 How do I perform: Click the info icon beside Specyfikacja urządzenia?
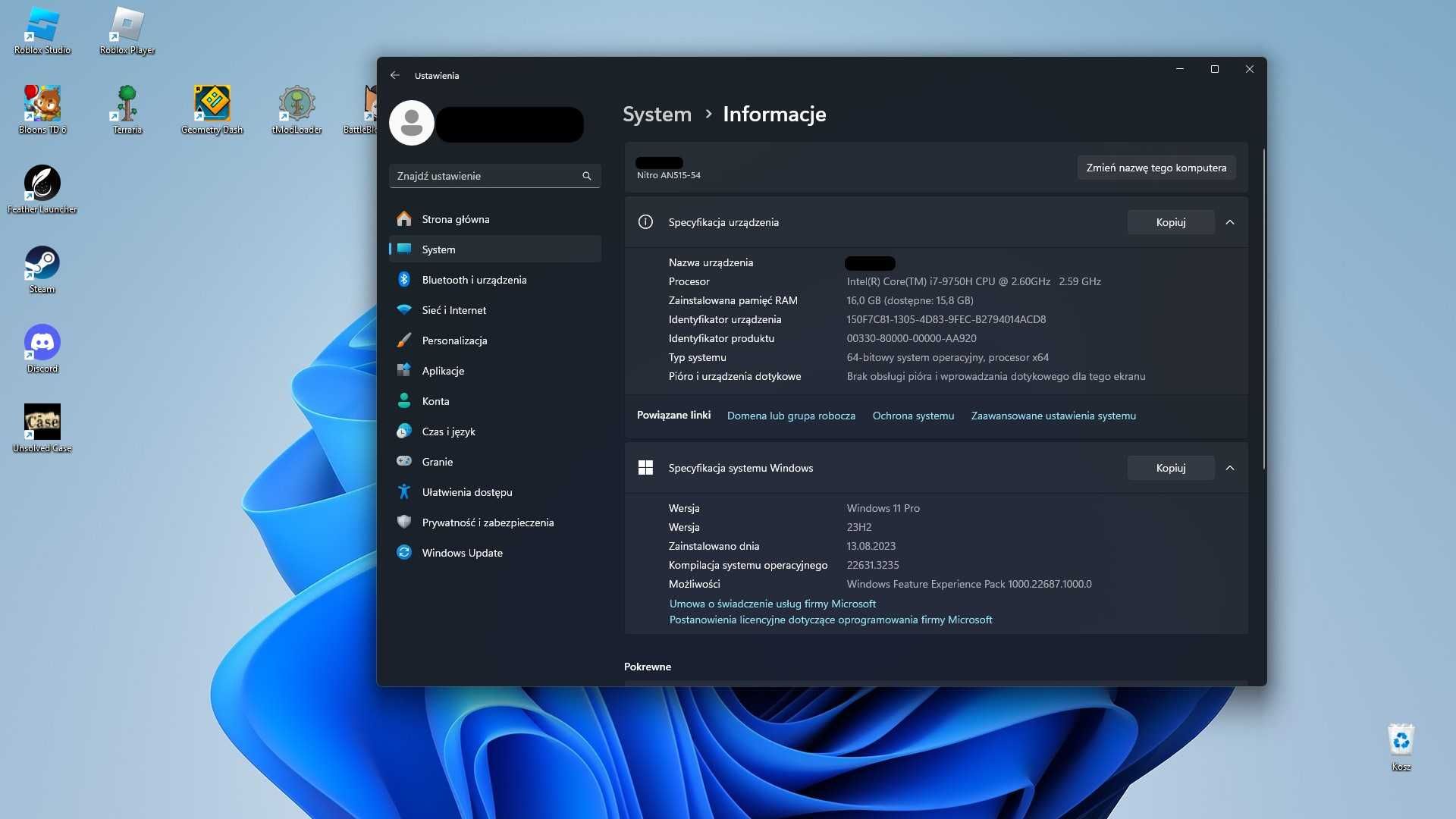click(645, 222)
